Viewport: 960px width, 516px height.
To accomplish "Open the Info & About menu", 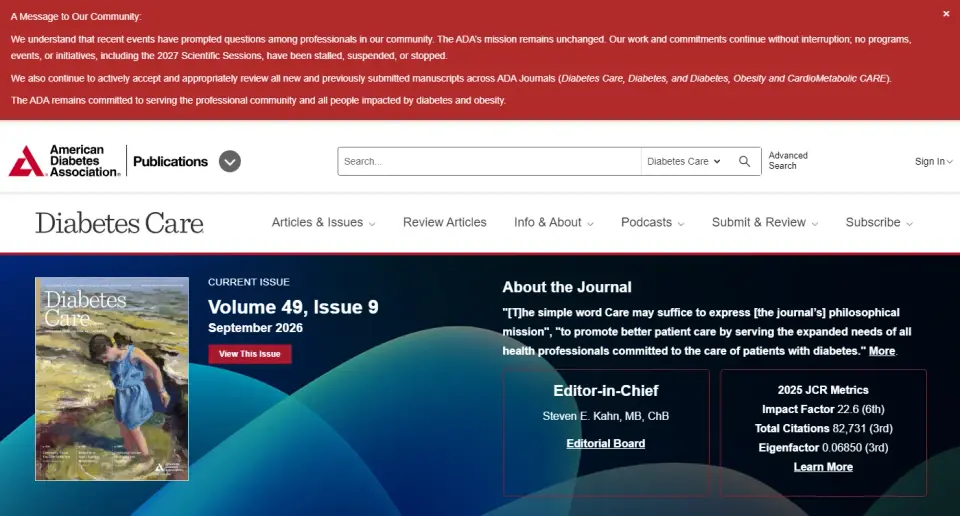I will pos(553,222).
